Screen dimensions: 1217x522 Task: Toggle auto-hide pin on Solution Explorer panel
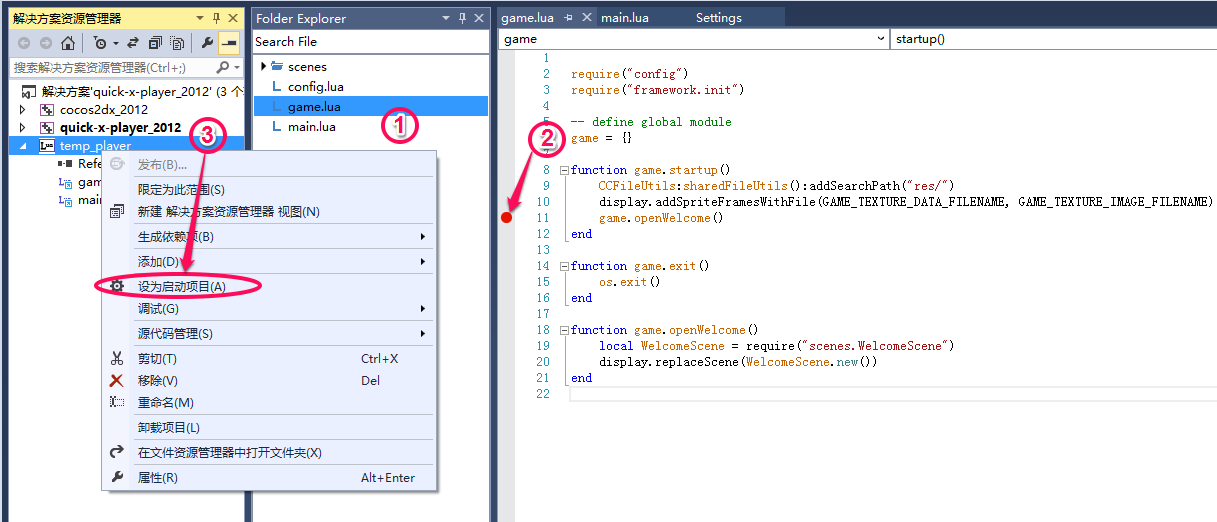pos(218,18)
